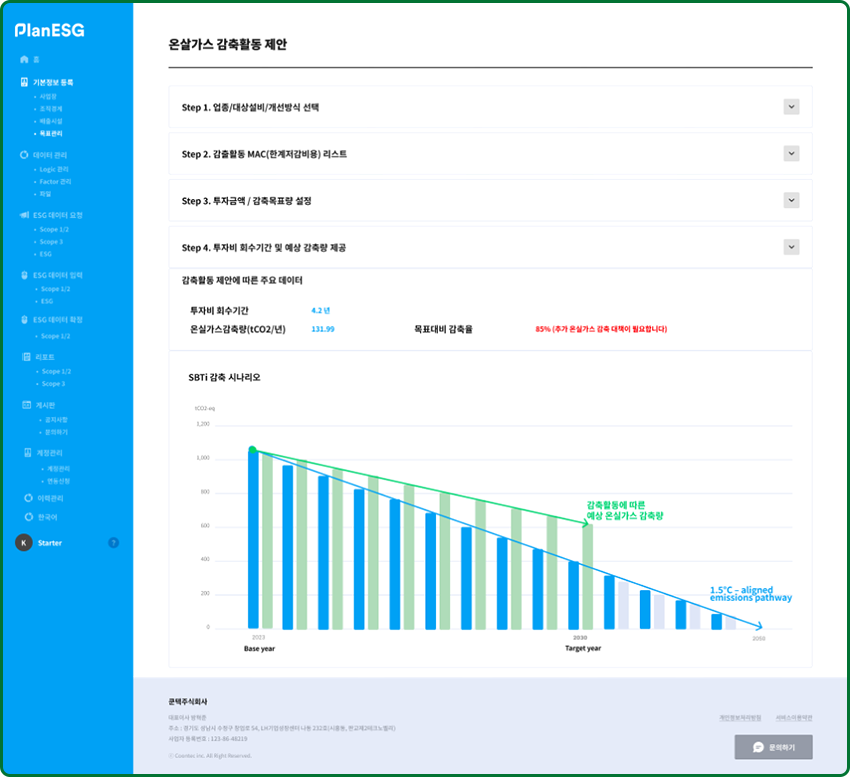Viewport: 850px width, 777px height.
Task: Click the 이력관리 history icon
Action: [x=26, y=498]
